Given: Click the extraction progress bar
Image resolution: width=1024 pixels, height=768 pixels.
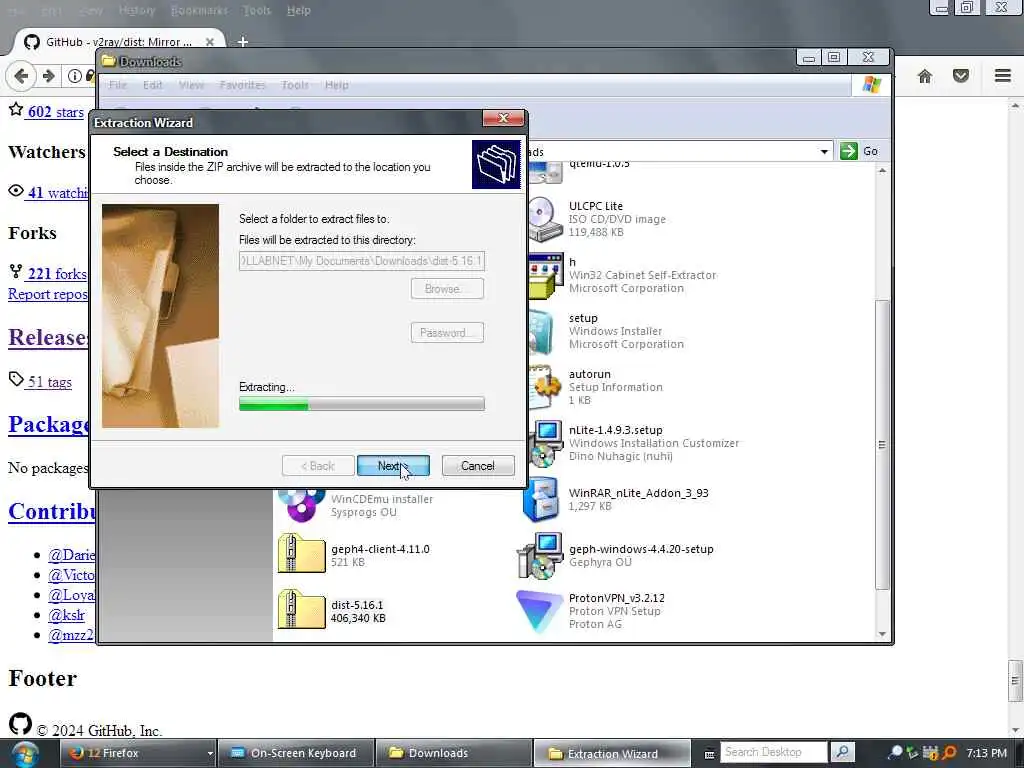Looking at the screenshot, I should [x=362, y=404].
